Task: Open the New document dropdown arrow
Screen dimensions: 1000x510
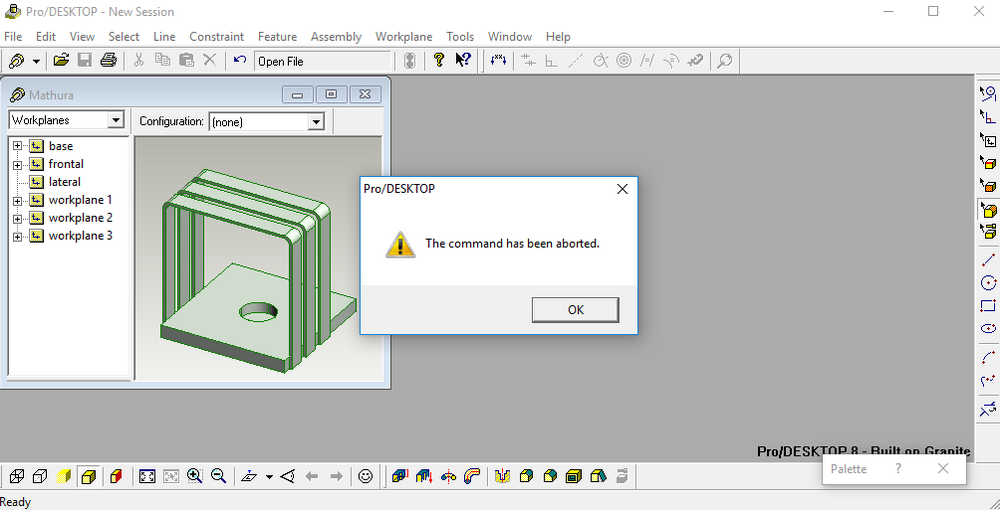Action: [36, 61]
